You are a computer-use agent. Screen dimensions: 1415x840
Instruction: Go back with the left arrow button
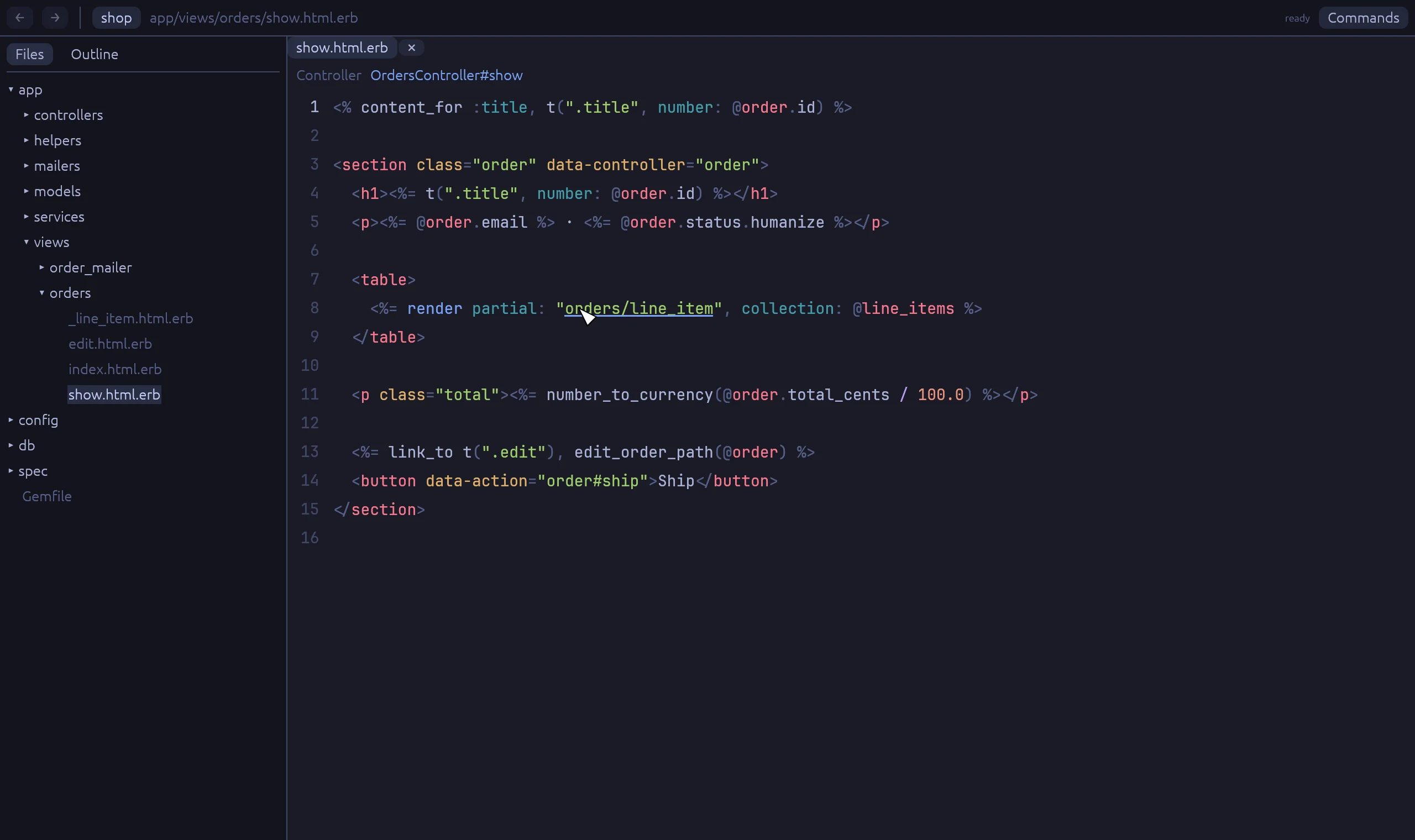click(20, 18)
